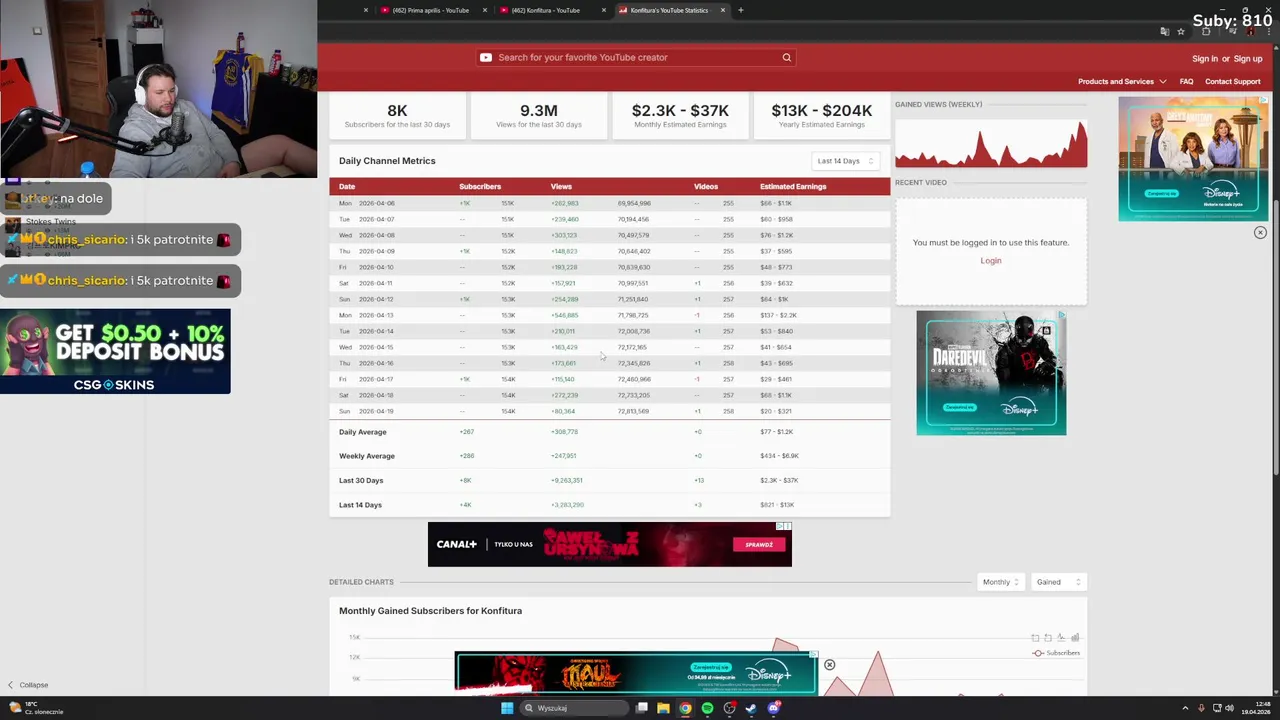
Task: Open the browser extensions puzzle icon
Action: [1206, 32]
